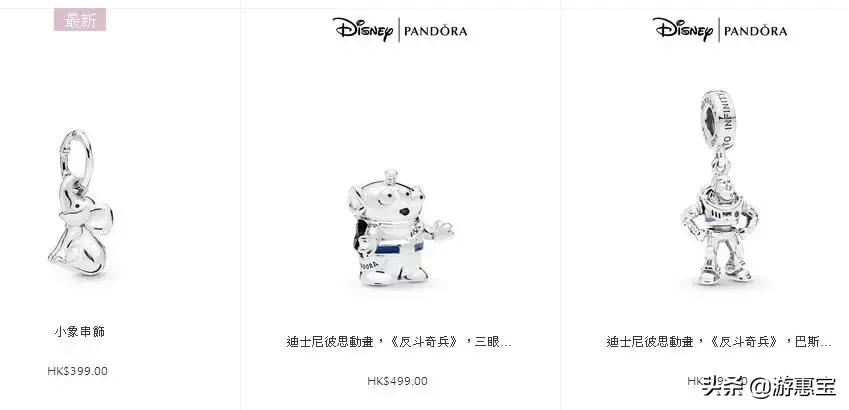Open the 迪士尼彼思動畫 三眼 product title
This screenshot has width=849, height=410.
coord(399,342)
